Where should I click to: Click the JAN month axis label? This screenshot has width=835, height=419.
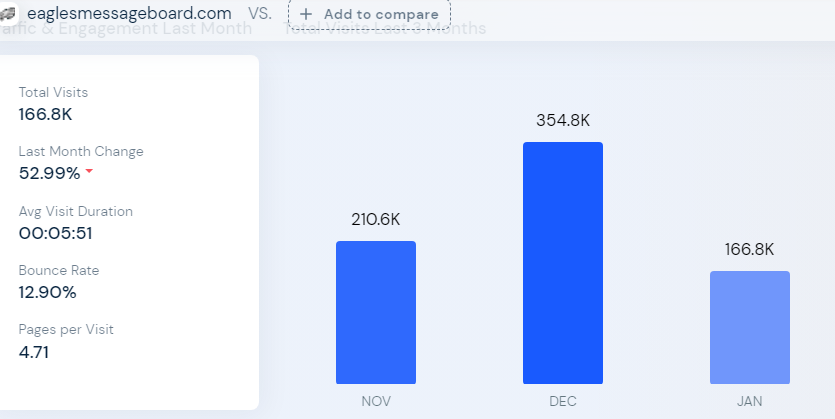pyautogui.click(x=750, y=401)
